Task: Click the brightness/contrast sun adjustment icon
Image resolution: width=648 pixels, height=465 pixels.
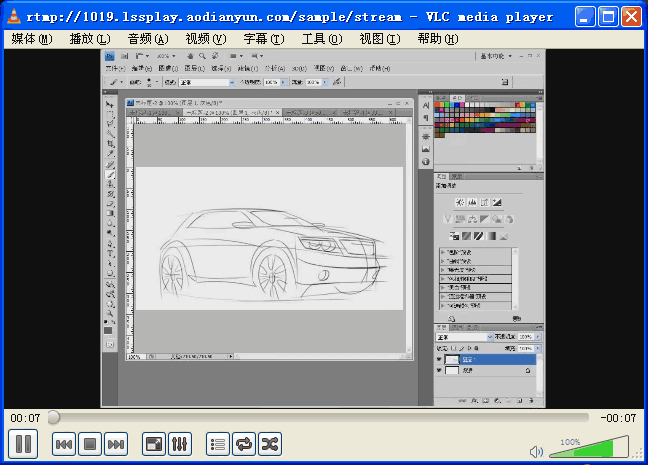Action: click(x=460, y=202)
